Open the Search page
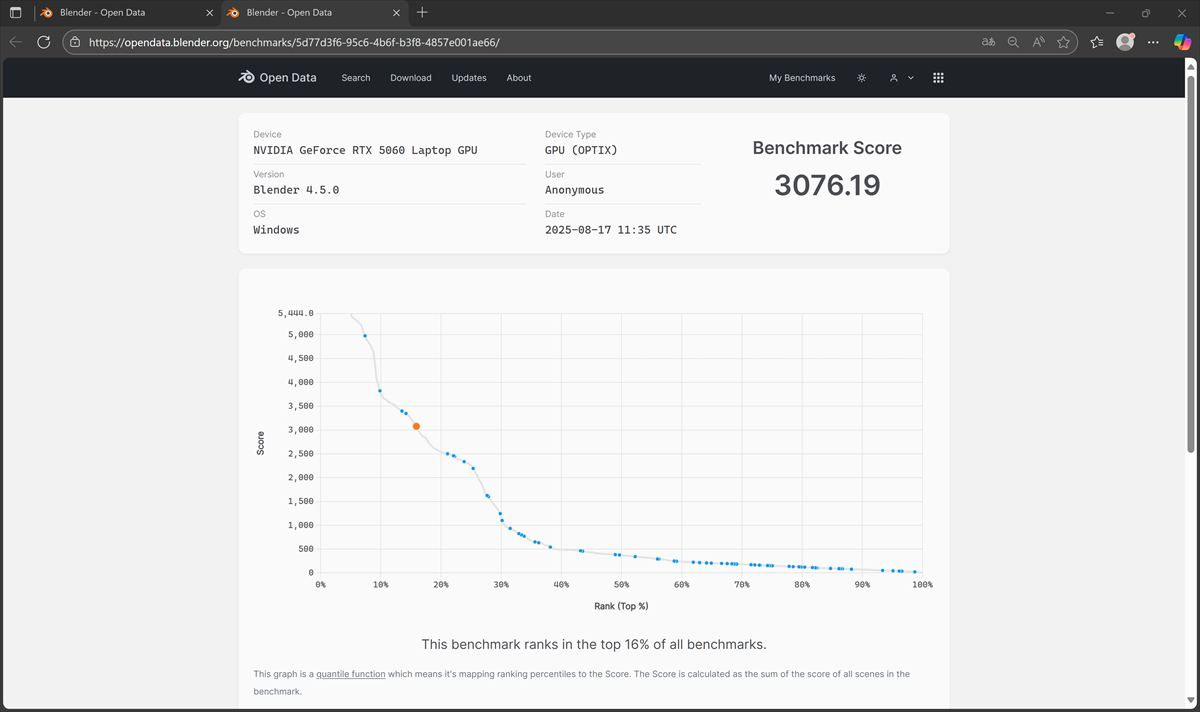 pyautogui.click(x=356, y=78)
